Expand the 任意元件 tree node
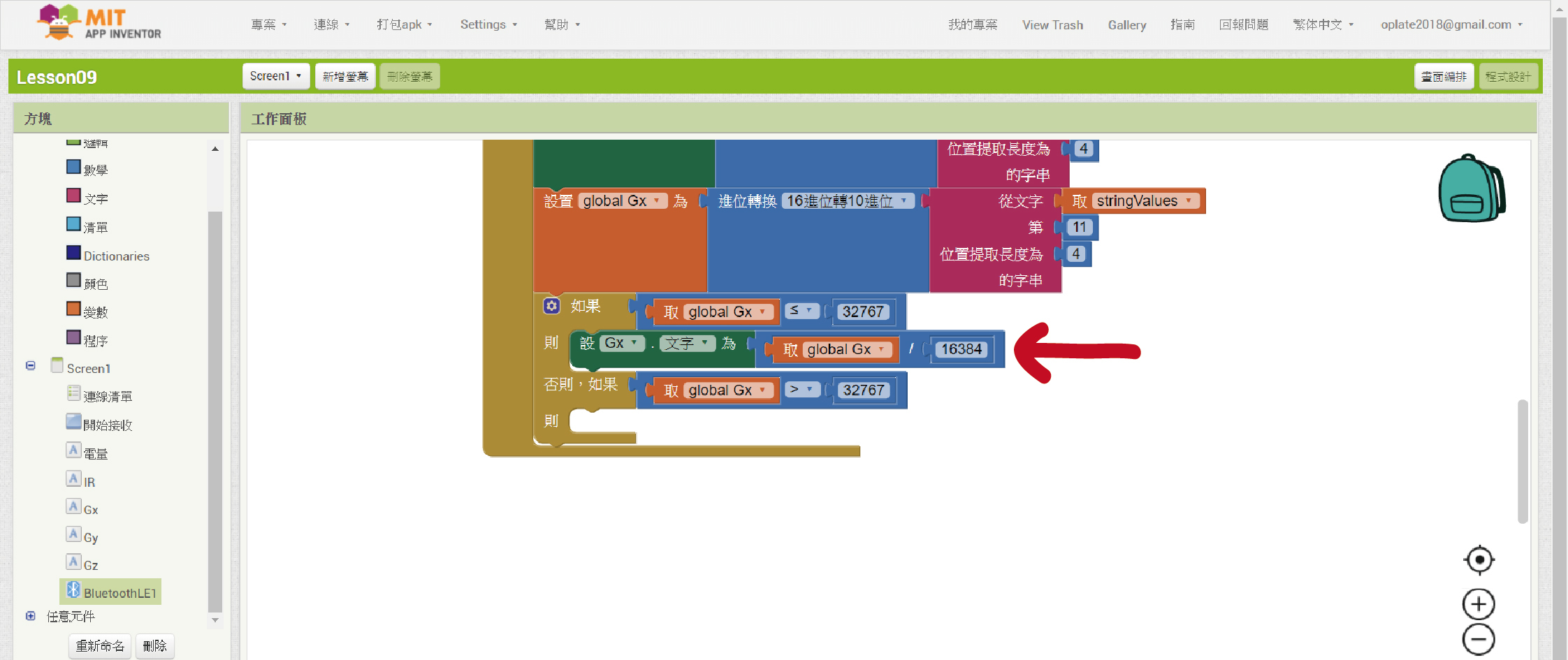The height and width of the screenshot is (660, 1568). 31,616
